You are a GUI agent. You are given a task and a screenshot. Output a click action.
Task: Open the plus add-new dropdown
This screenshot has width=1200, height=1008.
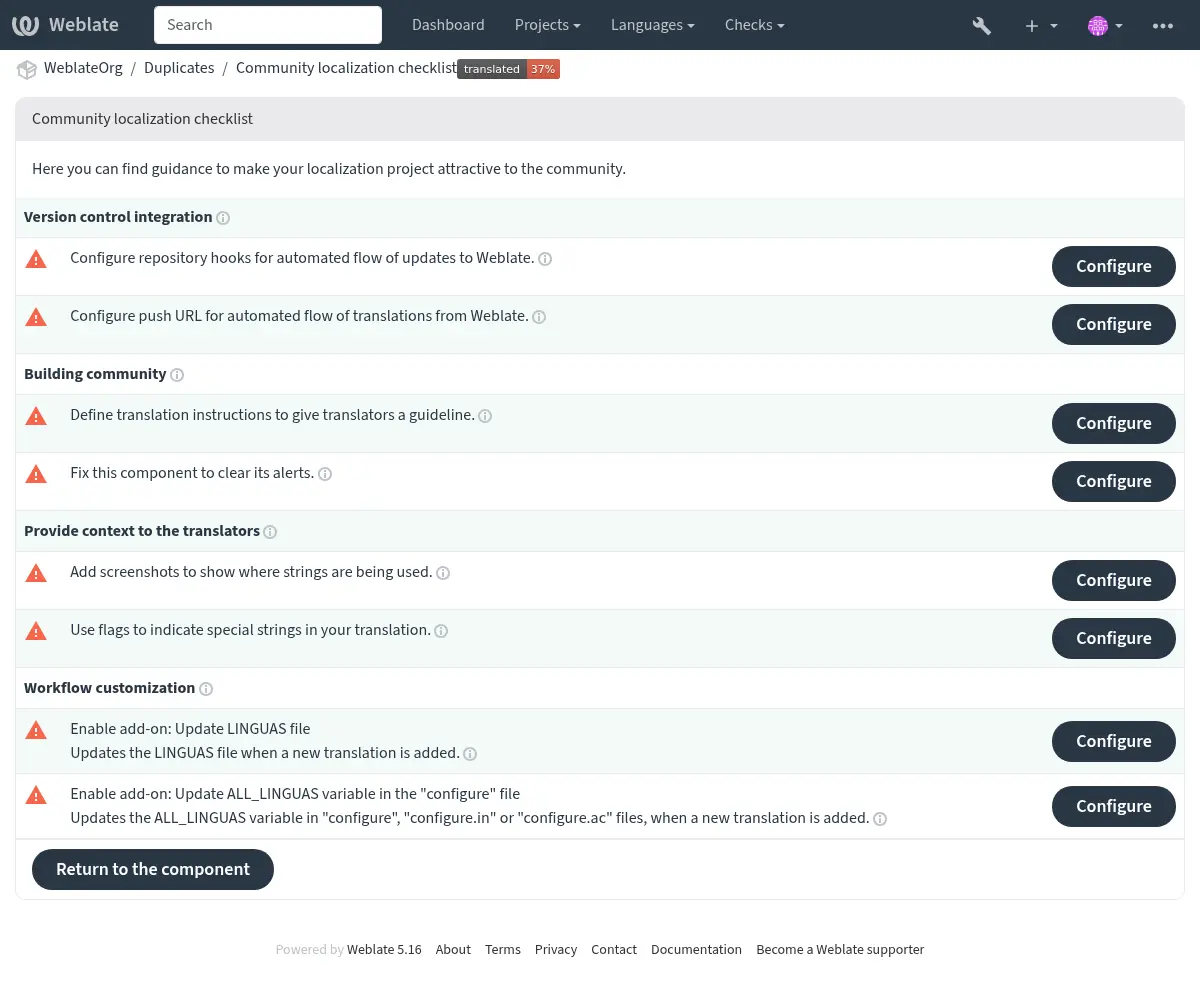(1040, 25)
